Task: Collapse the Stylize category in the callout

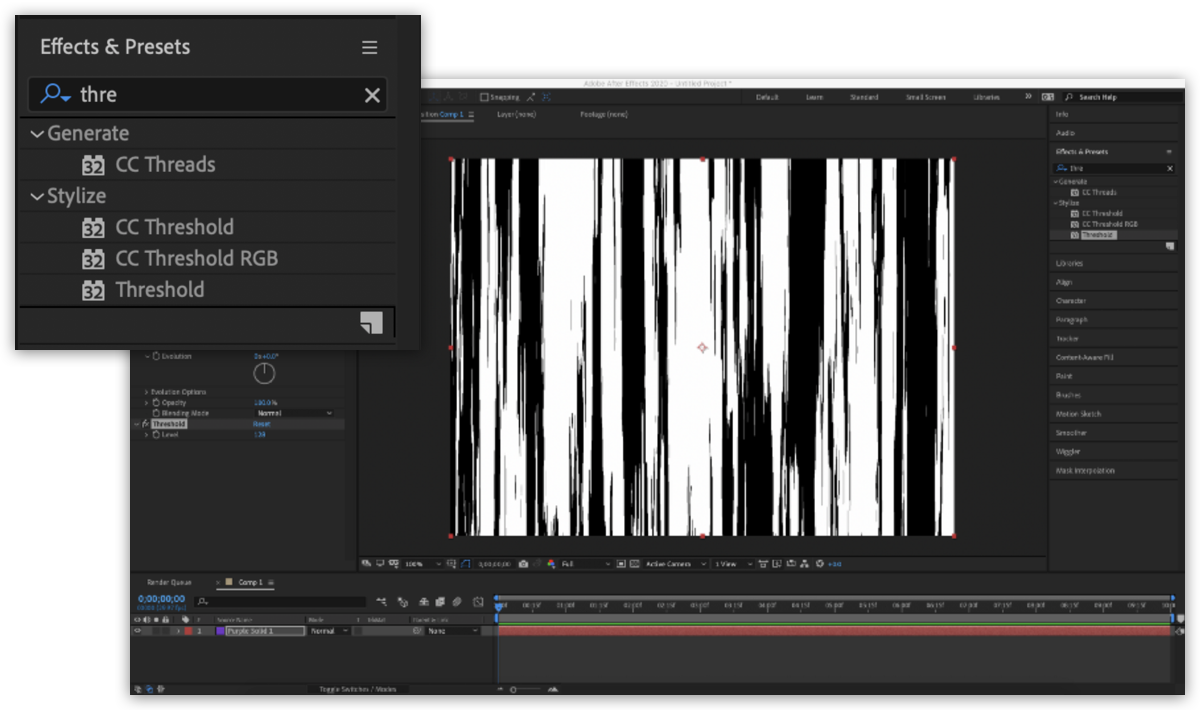Action: [37, 197]
